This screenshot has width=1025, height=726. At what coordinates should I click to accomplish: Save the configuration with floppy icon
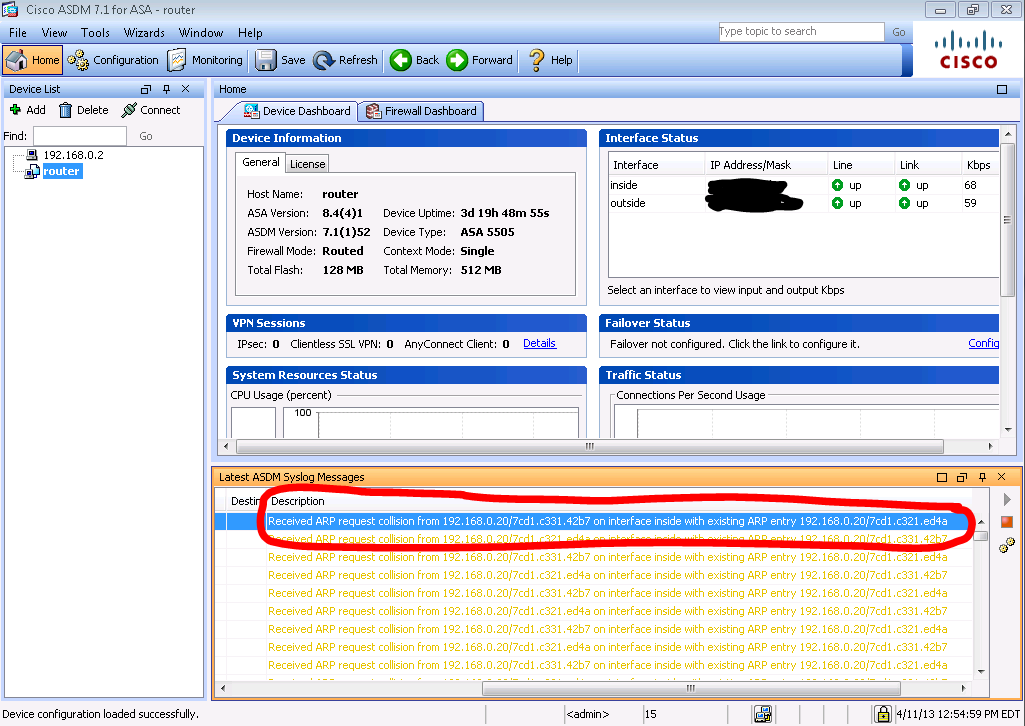pyautogui.click(x=280, y=60)
